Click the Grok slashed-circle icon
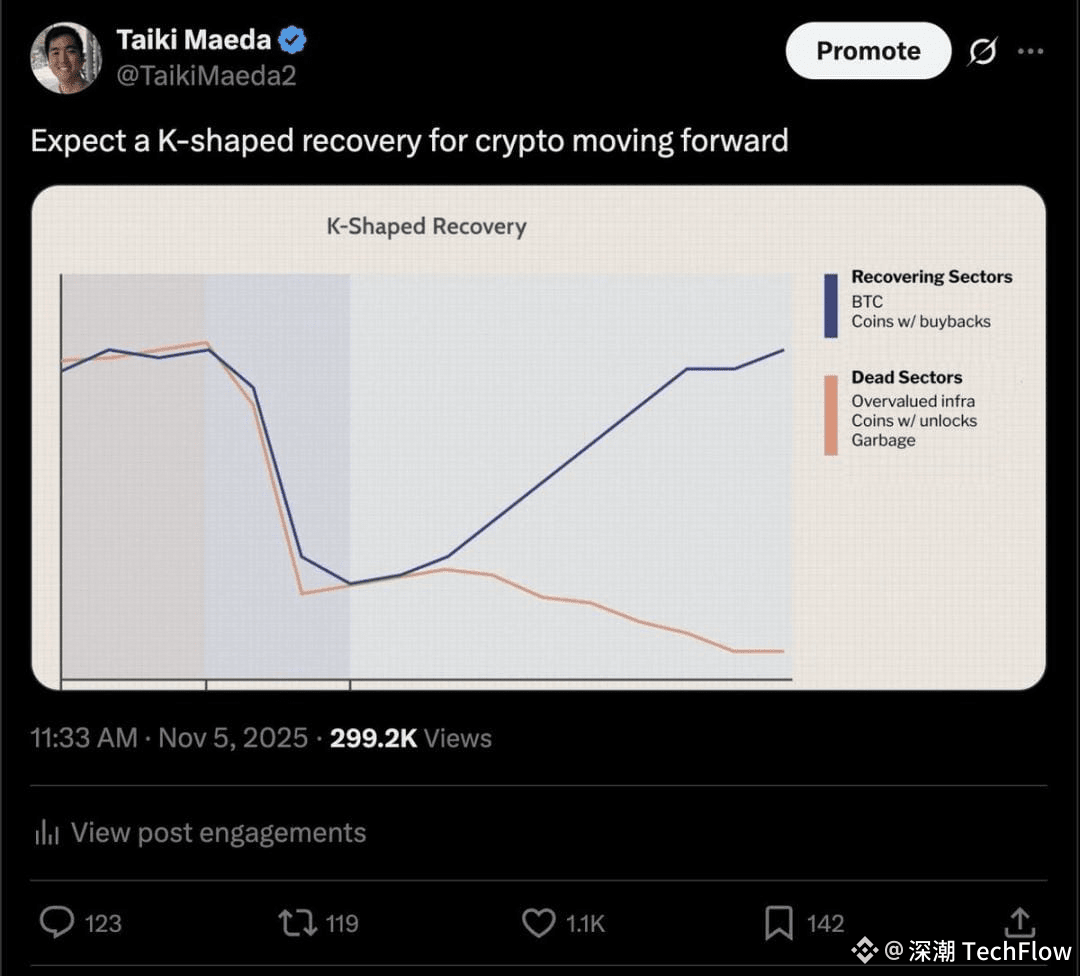Viewport: 1080px width, 976px height. pyautogui.click(x=982, y=52)
